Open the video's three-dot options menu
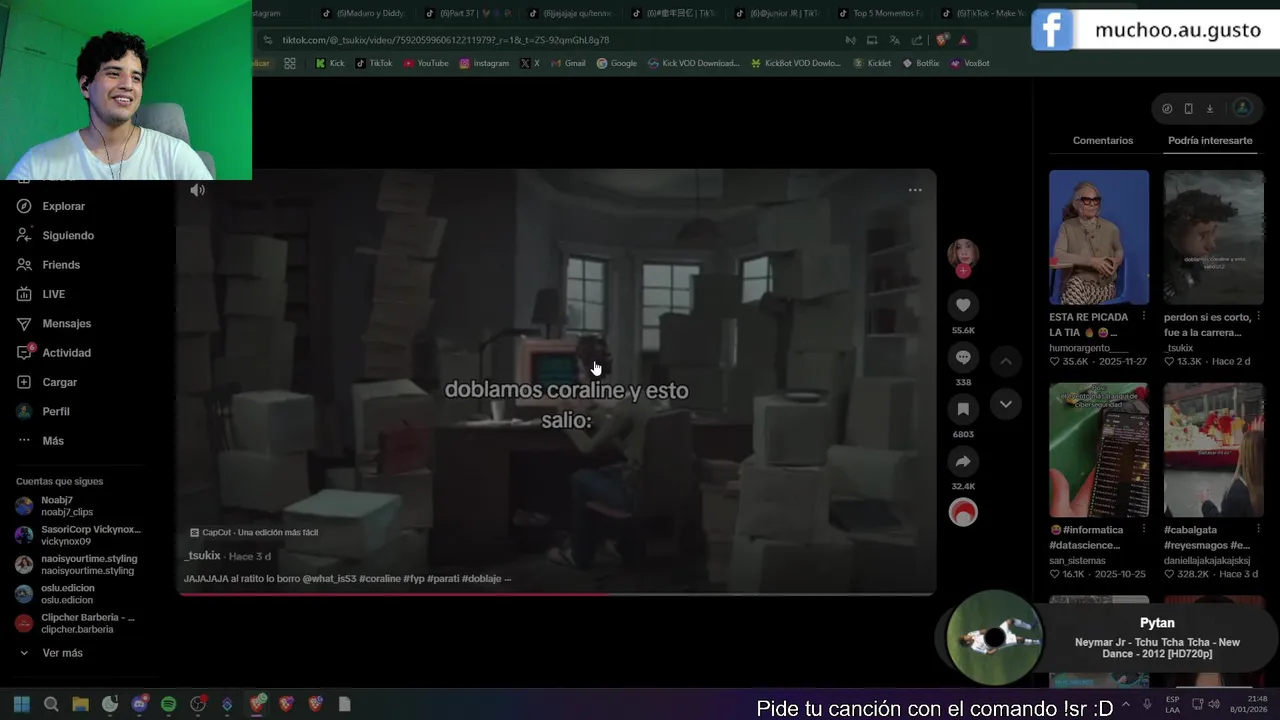Viewport: 1280px width, 720px height. (x=915, y=190)
